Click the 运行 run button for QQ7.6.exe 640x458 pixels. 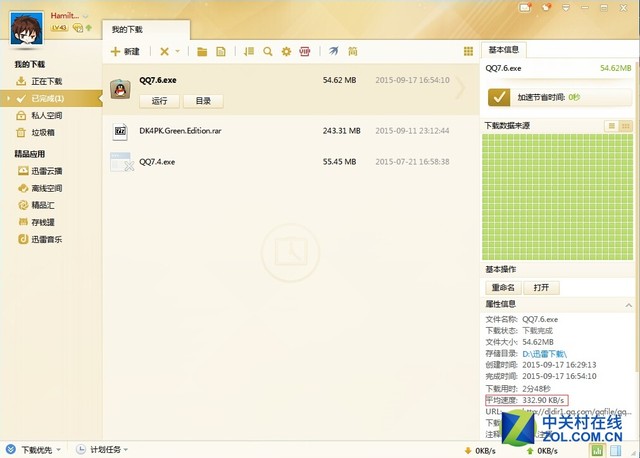point(159,101)
